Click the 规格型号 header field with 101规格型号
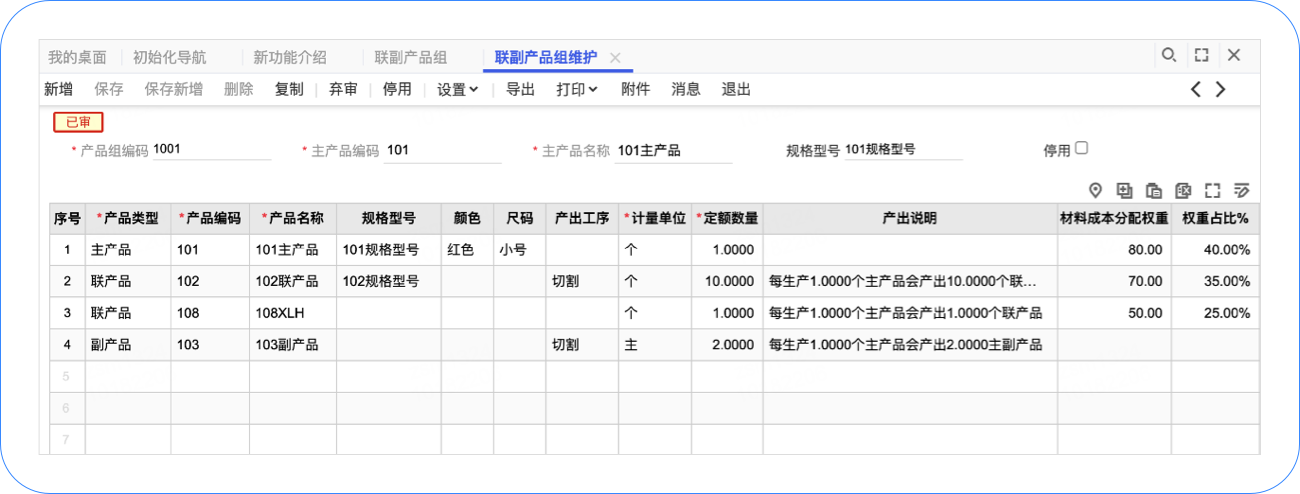This screenshot has height=494, width=1300. [902, 150]
